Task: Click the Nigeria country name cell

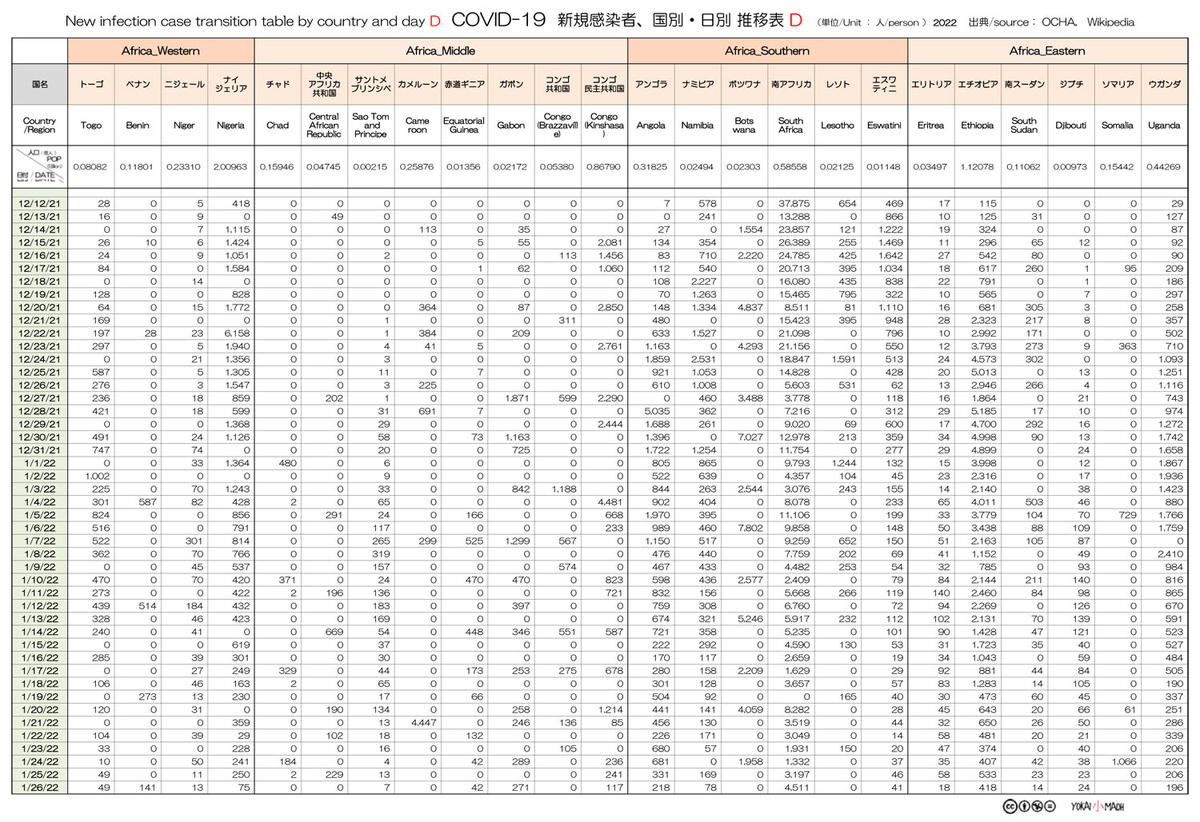Action: tap(231, 125)
